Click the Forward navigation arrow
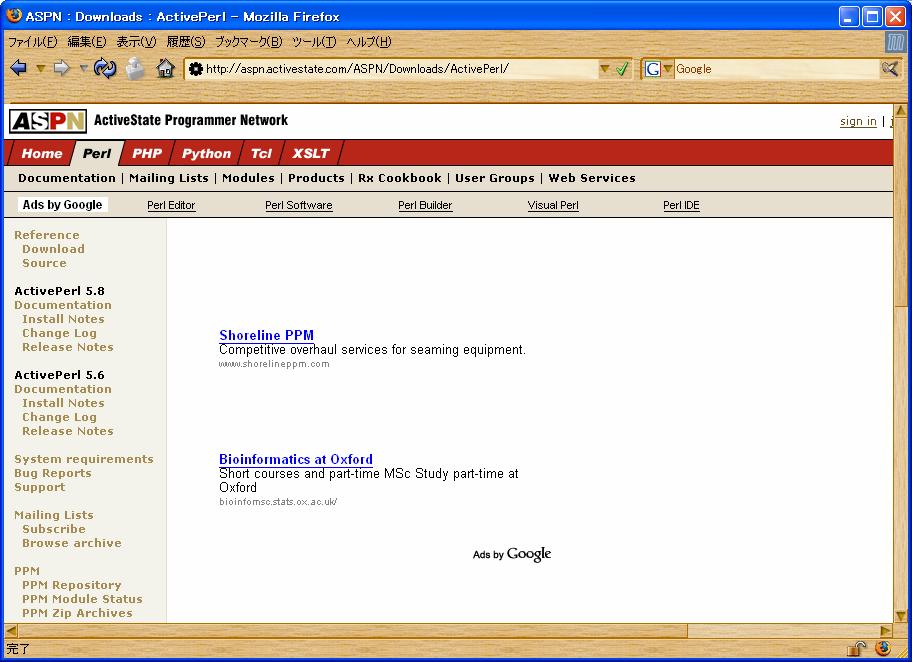912x662 pixels. (x=62, y=69)
